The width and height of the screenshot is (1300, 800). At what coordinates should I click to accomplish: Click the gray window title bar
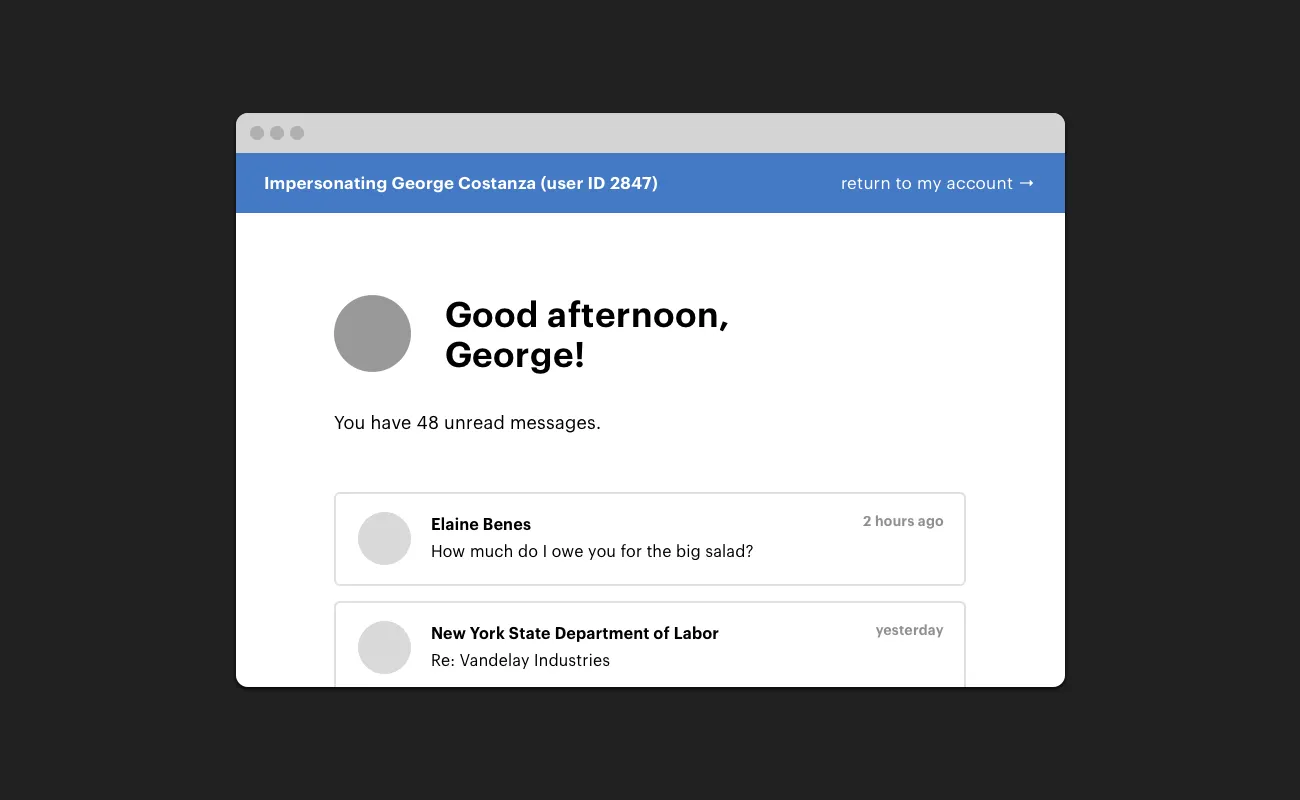click(x=650, y=133)
